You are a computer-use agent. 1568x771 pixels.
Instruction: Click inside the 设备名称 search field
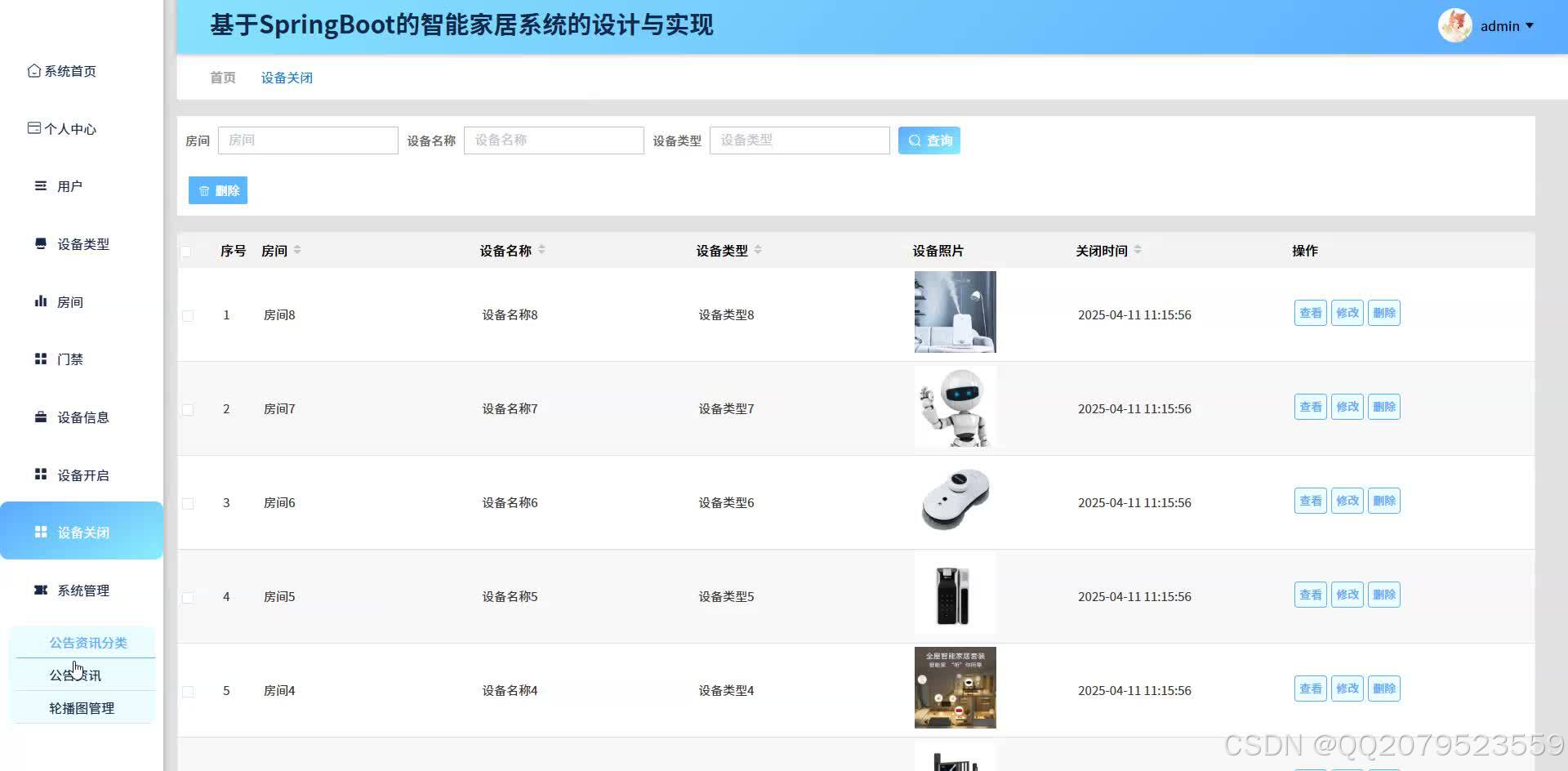coord(554,140)
